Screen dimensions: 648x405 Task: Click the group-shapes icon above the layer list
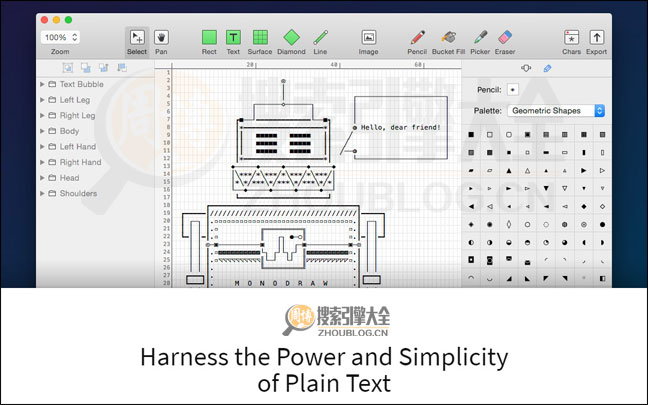67,68
